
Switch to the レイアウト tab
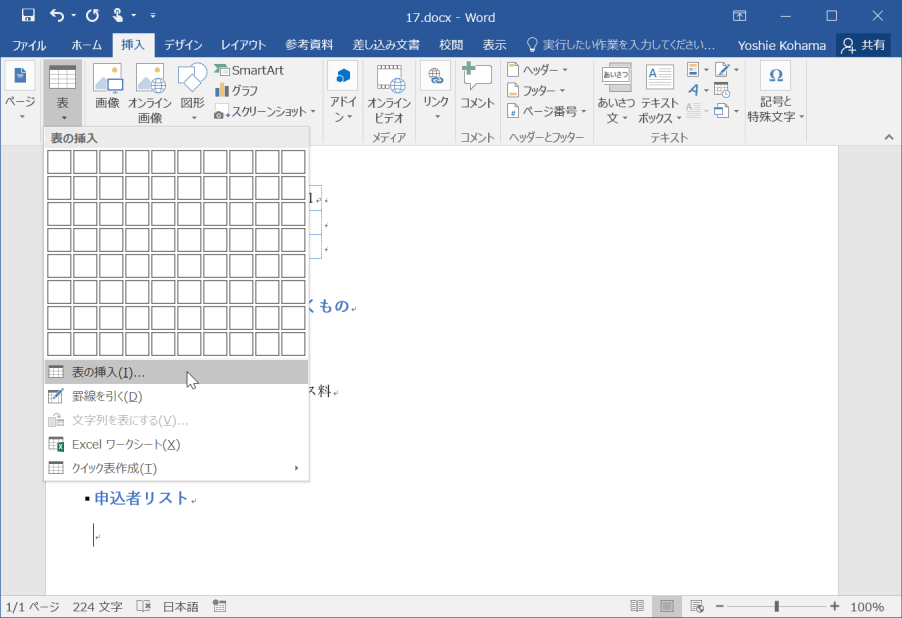click(243, 45)
